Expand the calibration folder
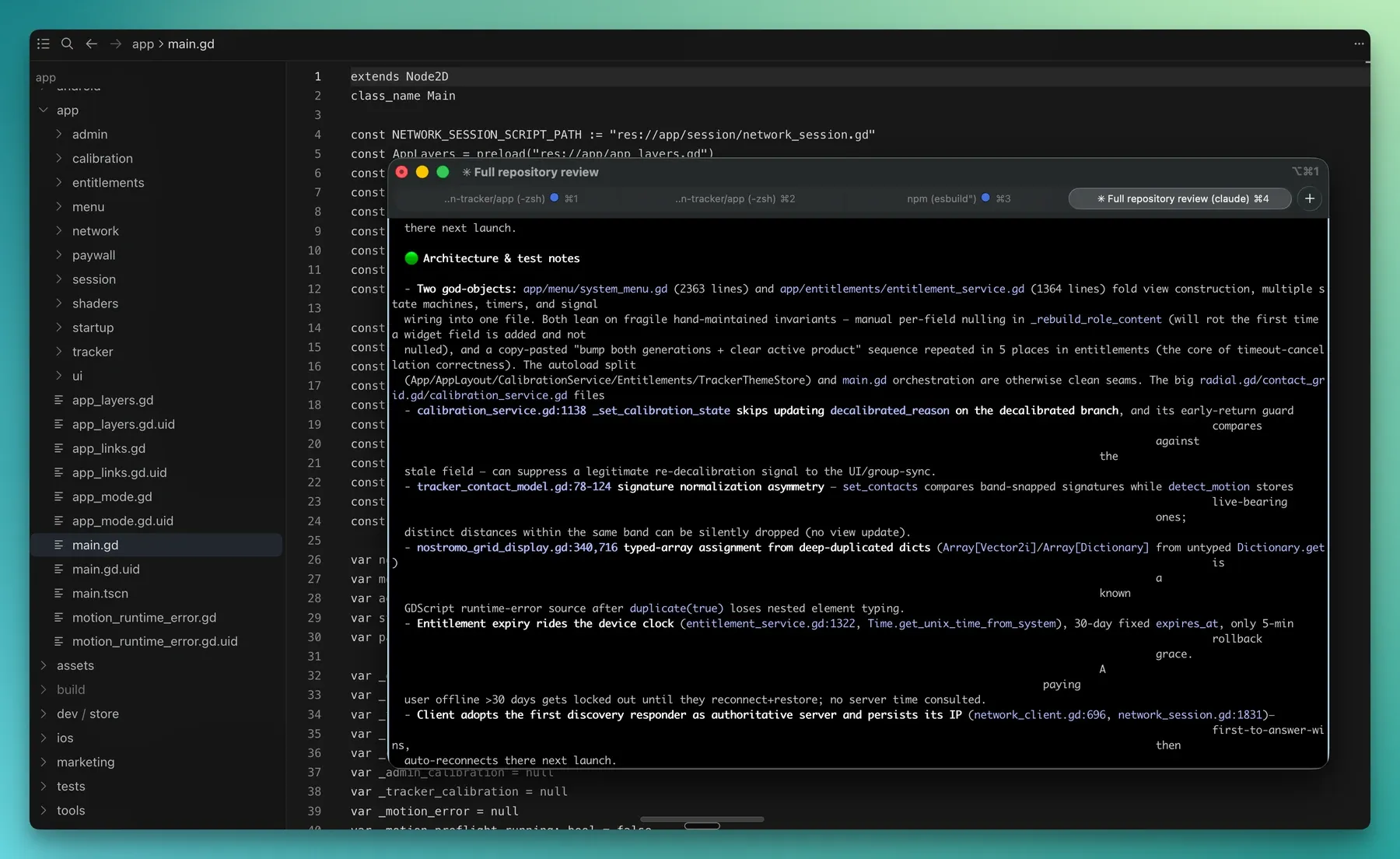The width and height of the screenshot is (1400, 859). [59, 158]
